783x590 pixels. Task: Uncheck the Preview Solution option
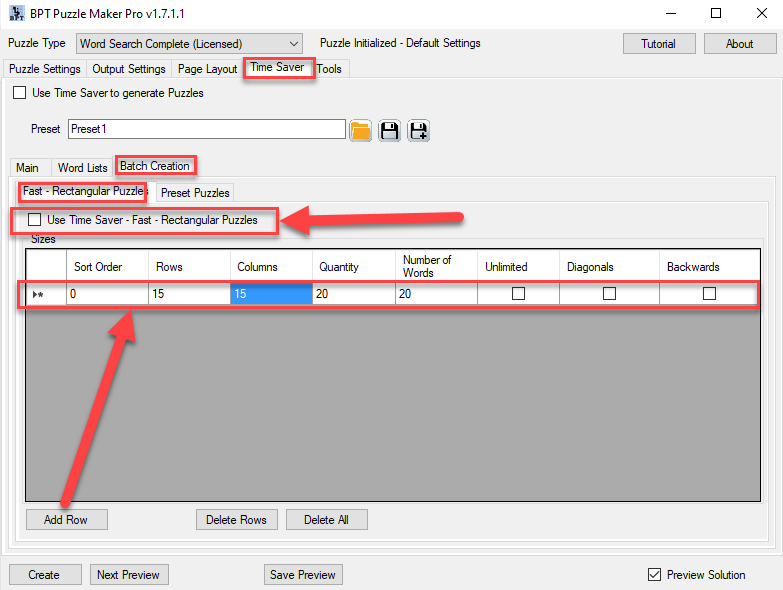click(655, 575)
